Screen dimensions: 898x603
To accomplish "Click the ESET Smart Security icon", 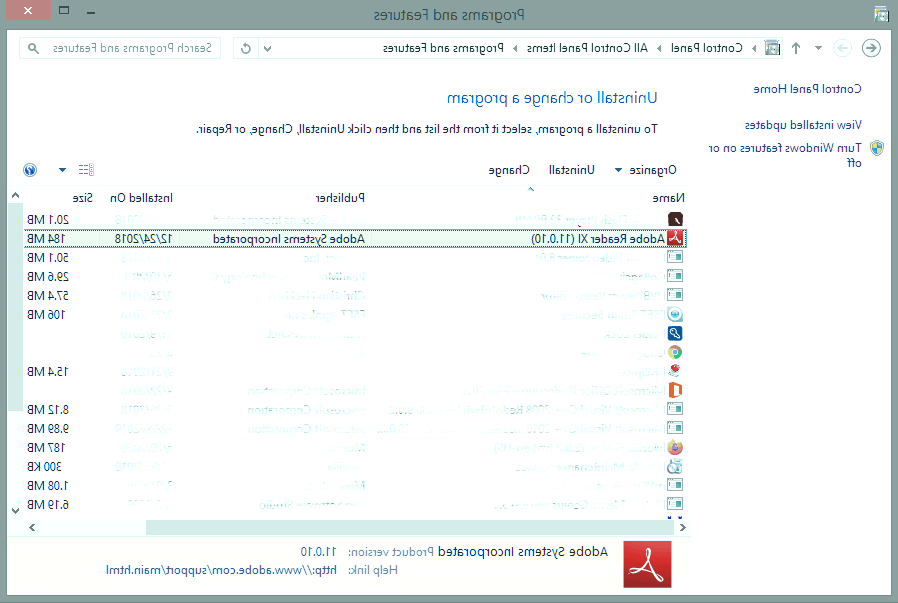I will pos(675,314).
